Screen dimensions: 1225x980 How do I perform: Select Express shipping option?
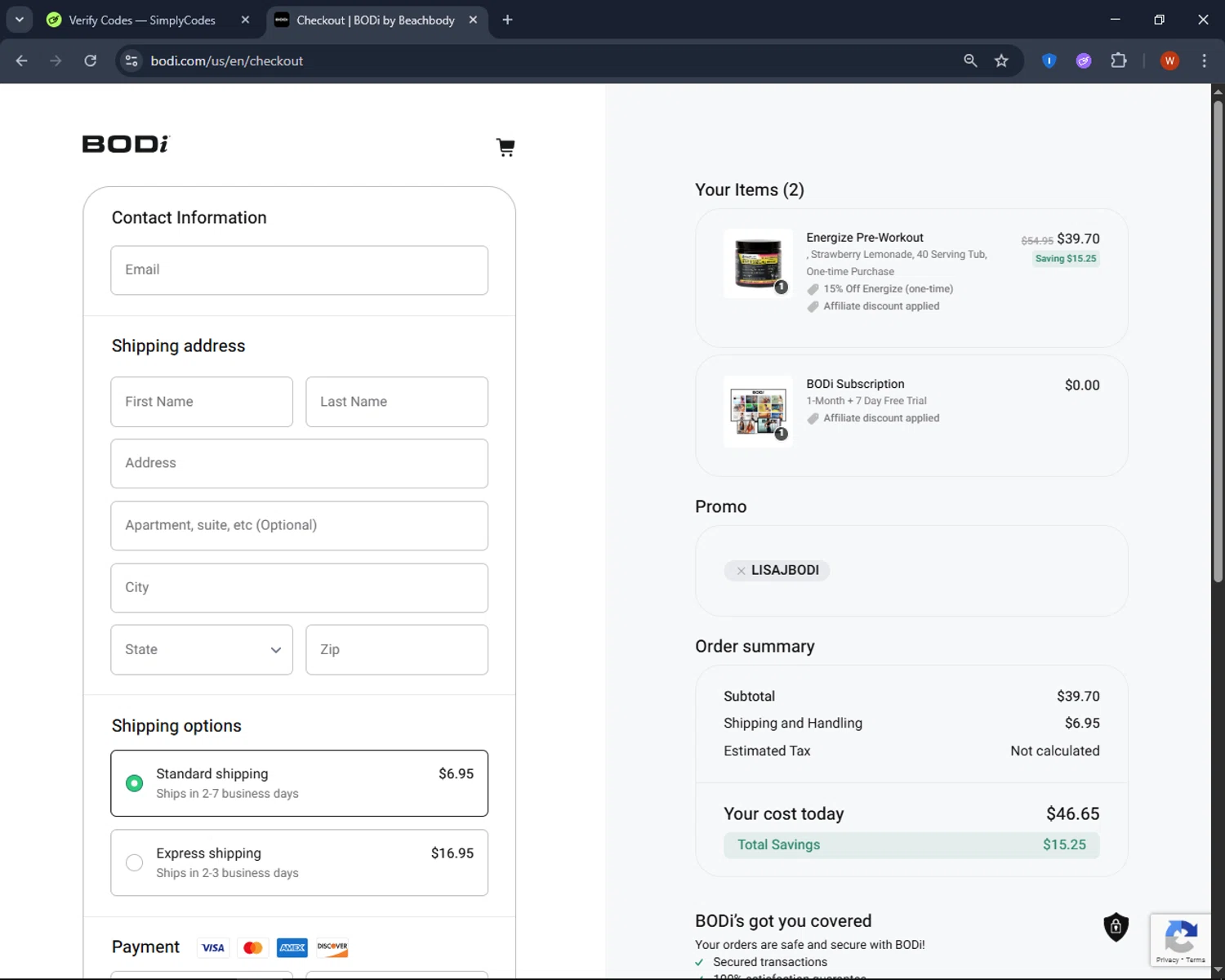300,862
